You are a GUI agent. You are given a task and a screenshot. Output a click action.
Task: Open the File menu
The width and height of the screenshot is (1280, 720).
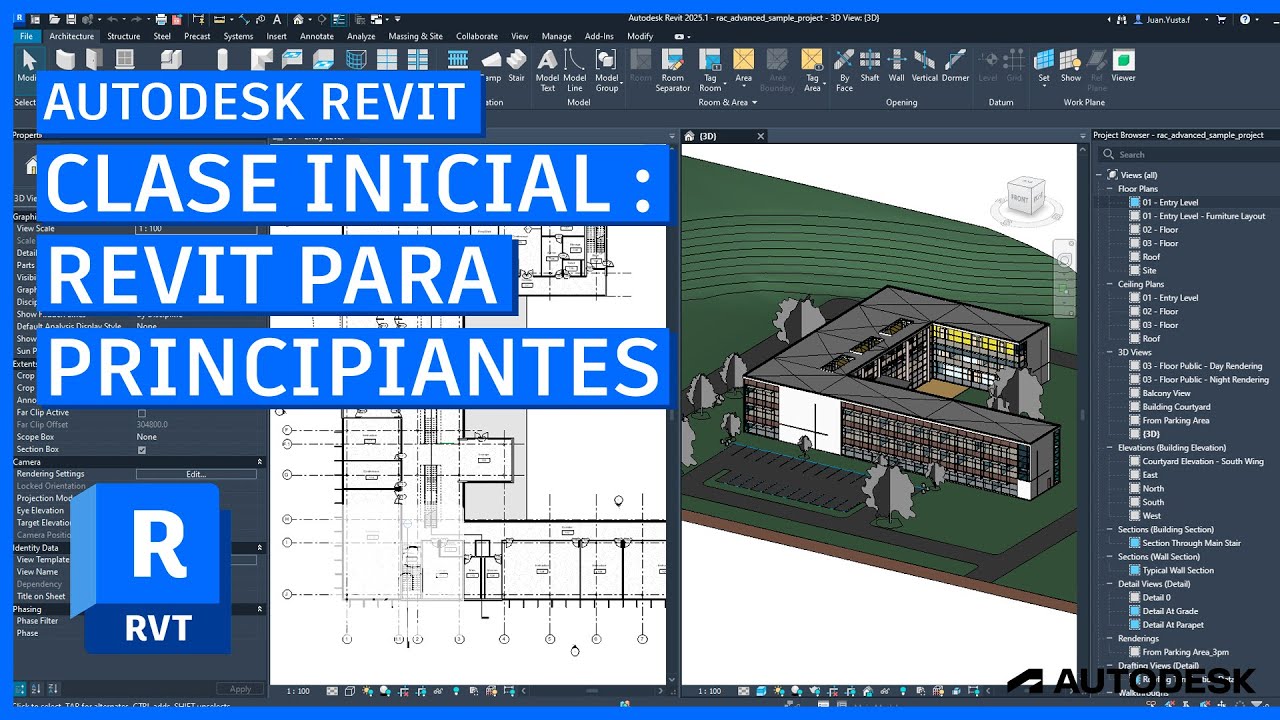point(26,36)
